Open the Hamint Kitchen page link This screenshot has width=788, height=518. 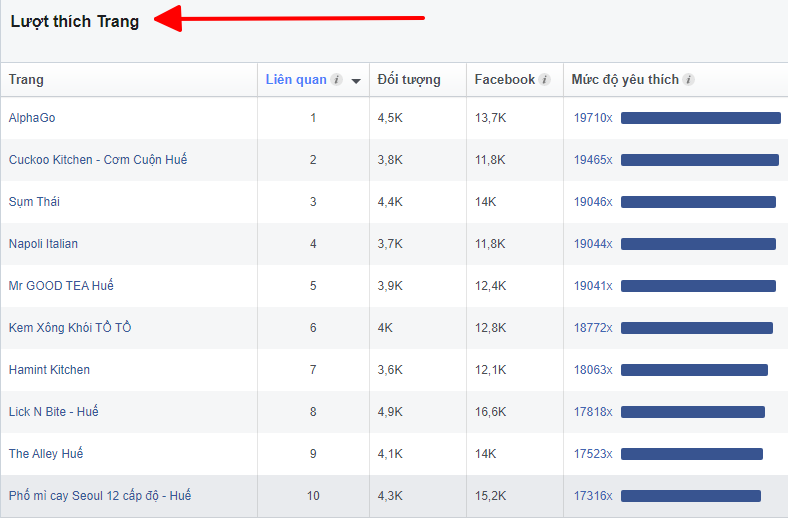click(49, 370)
